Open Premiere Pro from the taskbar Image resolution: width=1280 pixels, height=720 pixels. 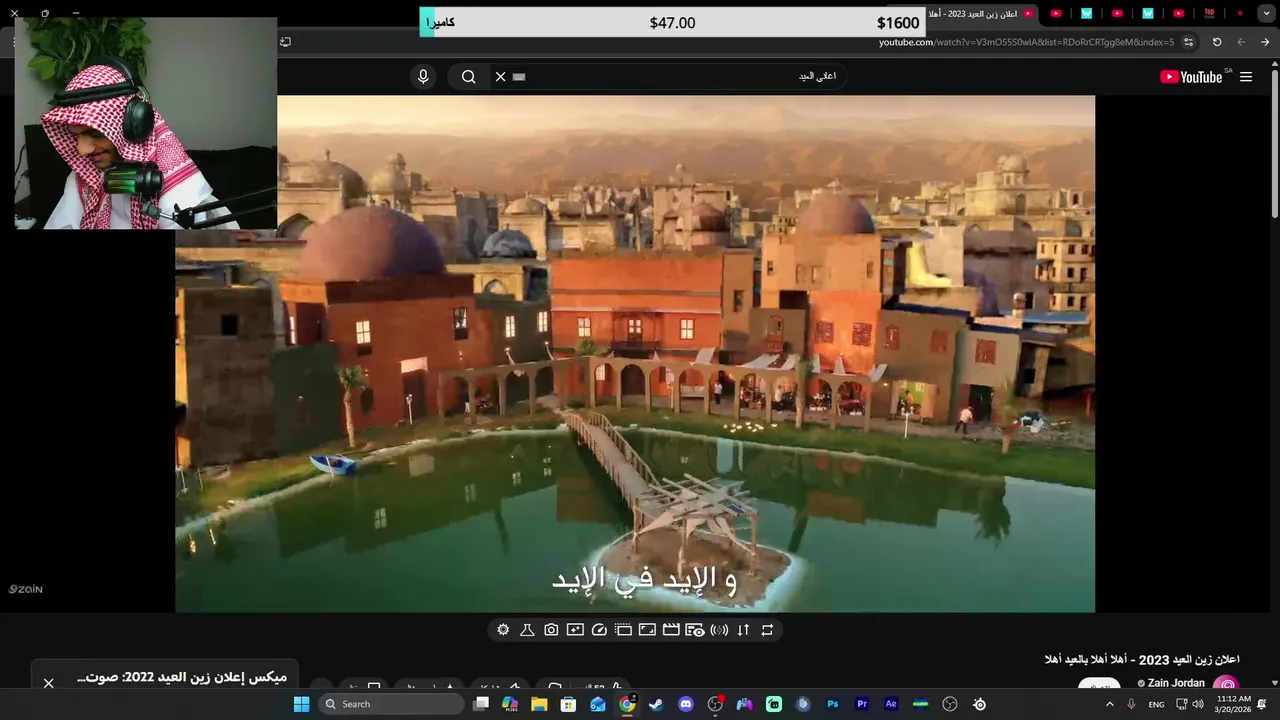(x=862, y=704)
